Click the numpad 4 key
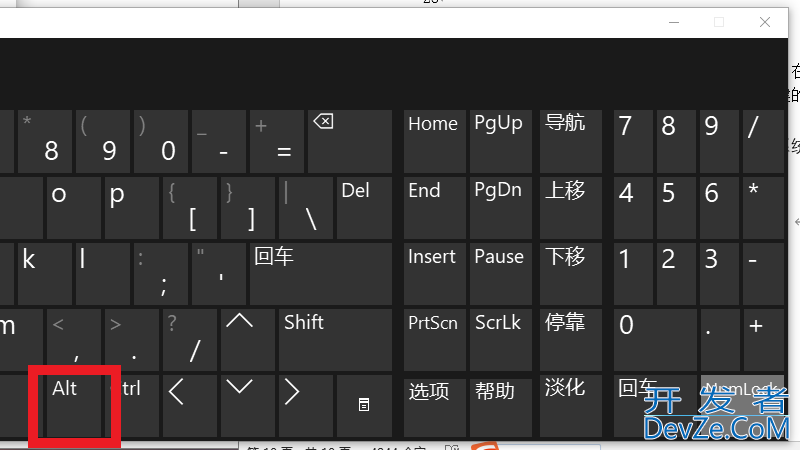 633,208
